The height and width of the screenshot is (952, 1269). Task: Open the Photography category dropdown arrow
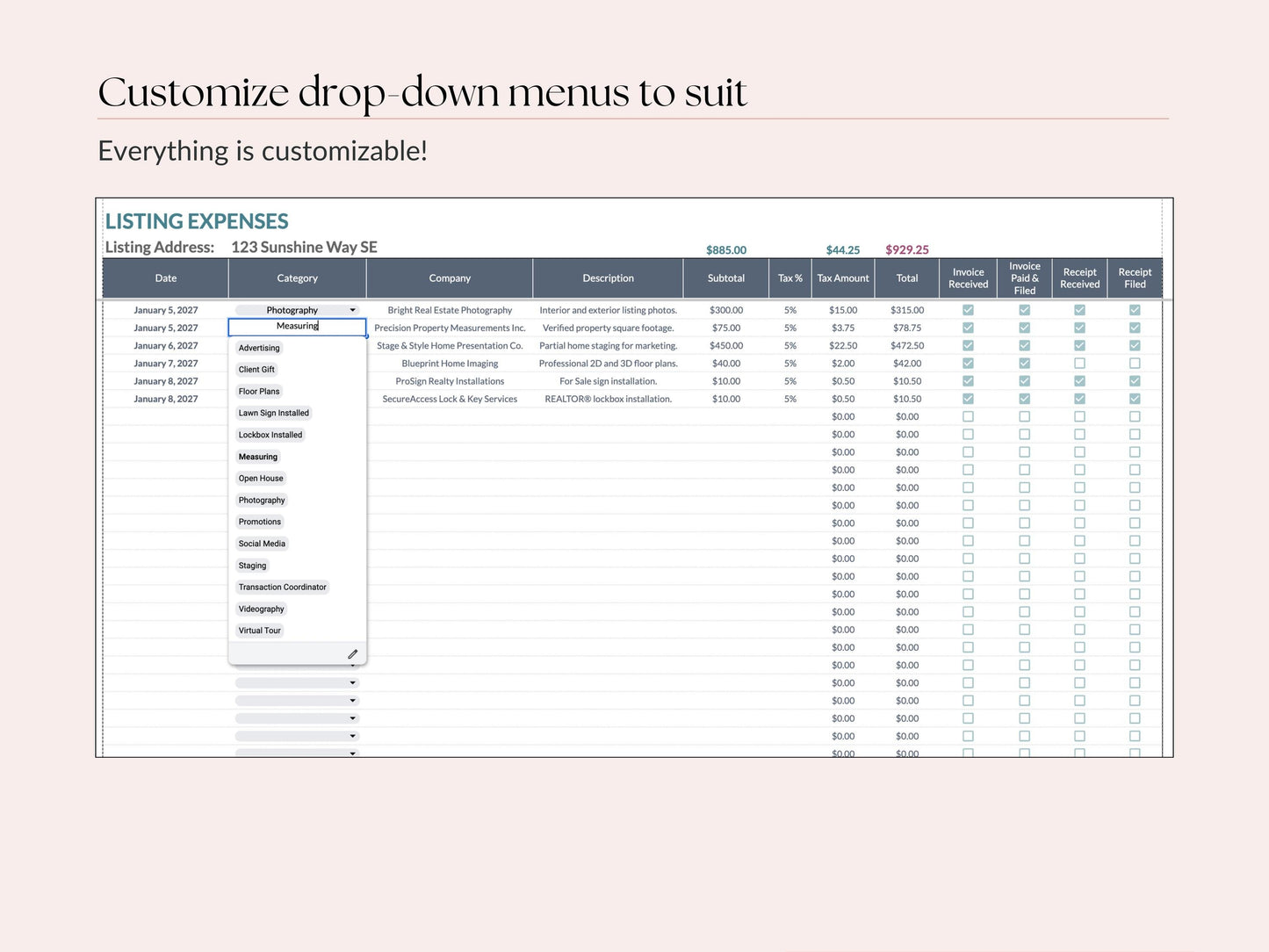coord(353,310)
